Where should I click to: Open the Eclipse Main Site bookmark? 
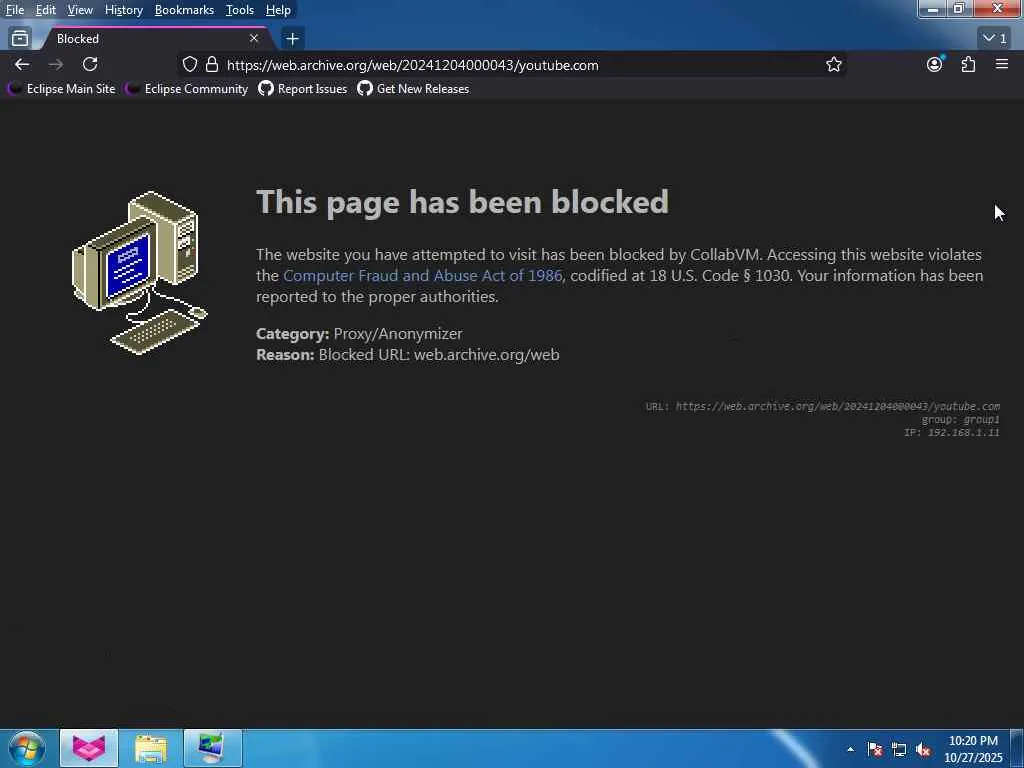pos(61,89)
